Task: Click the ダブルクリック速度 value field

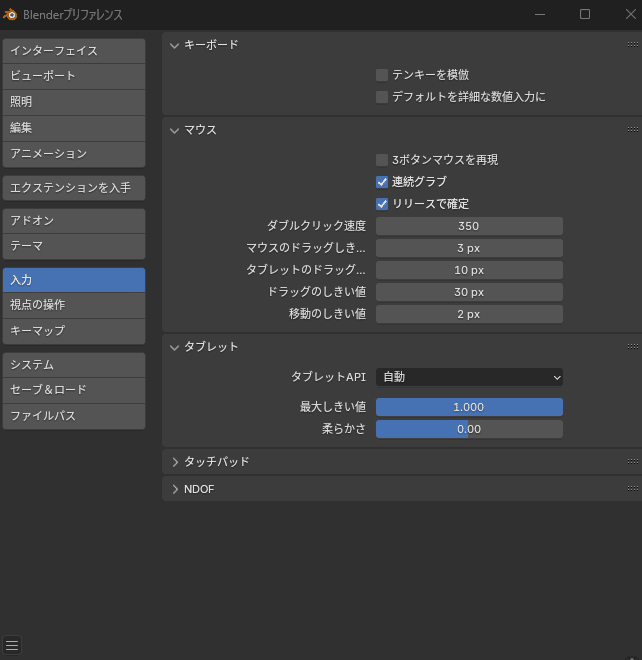Action: click(x=469, y=226)
